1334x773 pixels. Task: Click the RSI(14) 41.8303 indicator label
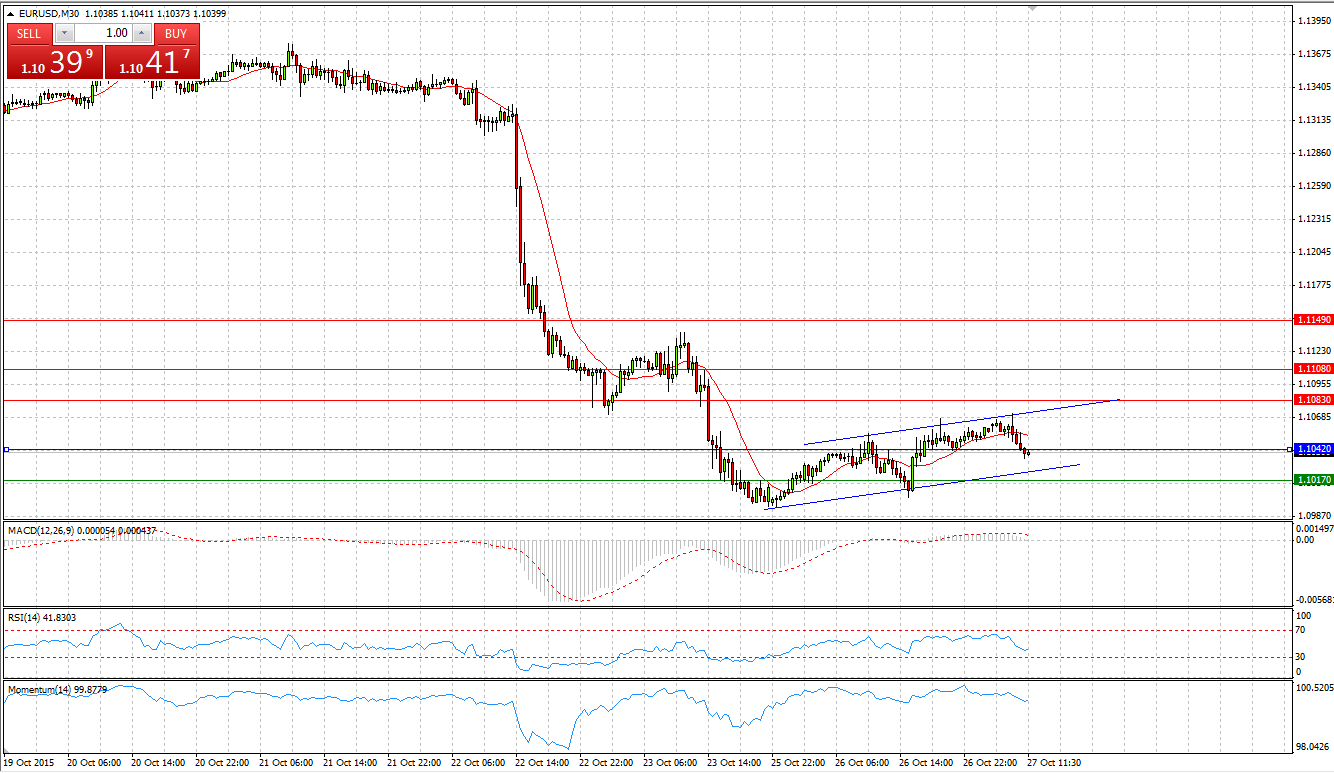click(x=42, y=617)
